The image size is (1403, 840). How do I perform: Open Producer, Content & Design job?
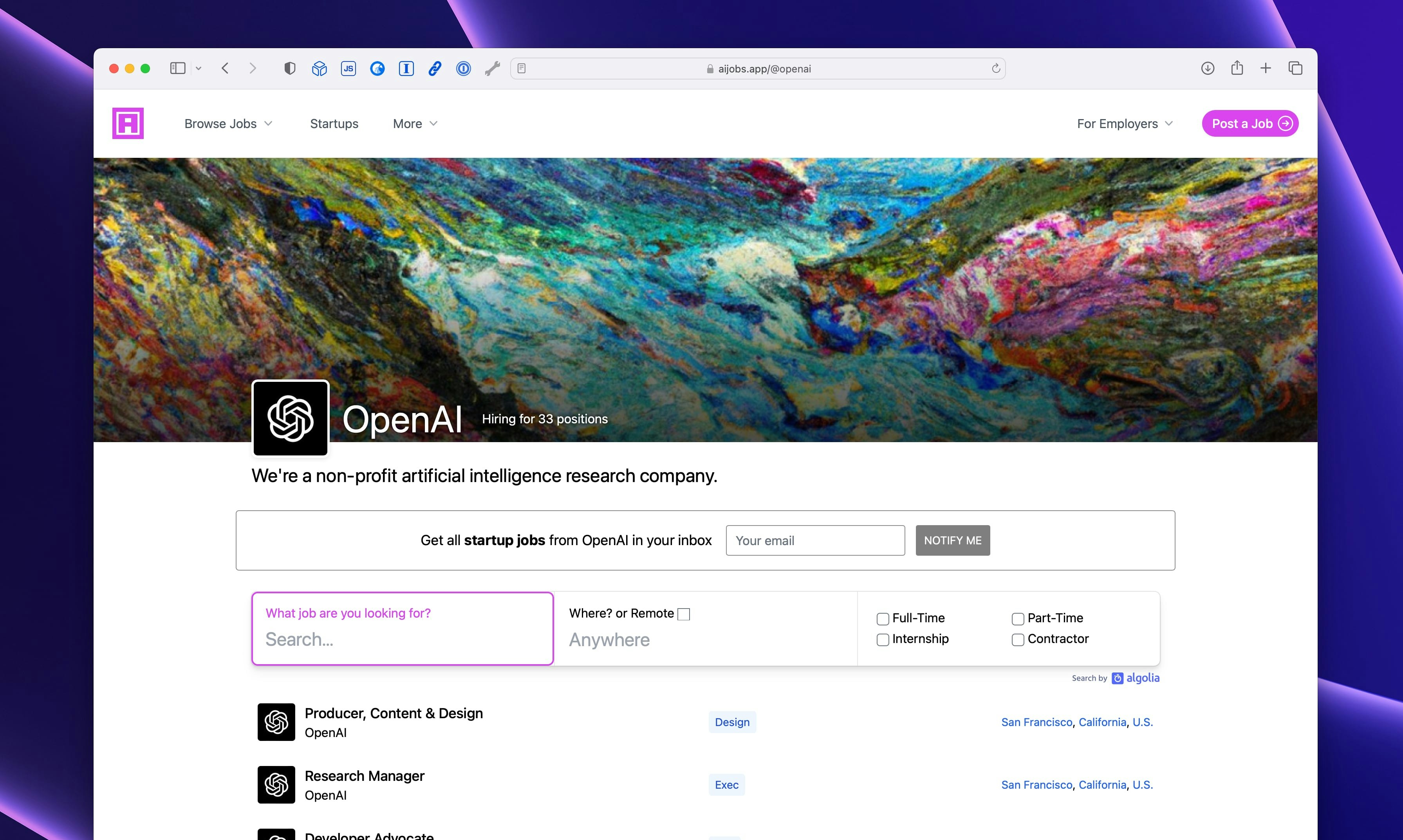pyautogui.click(x=394, y=713)
